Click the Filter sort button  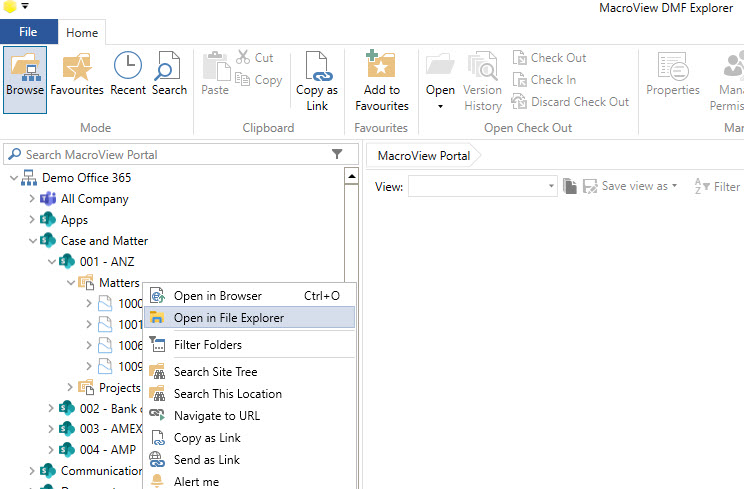coord(716,186)
